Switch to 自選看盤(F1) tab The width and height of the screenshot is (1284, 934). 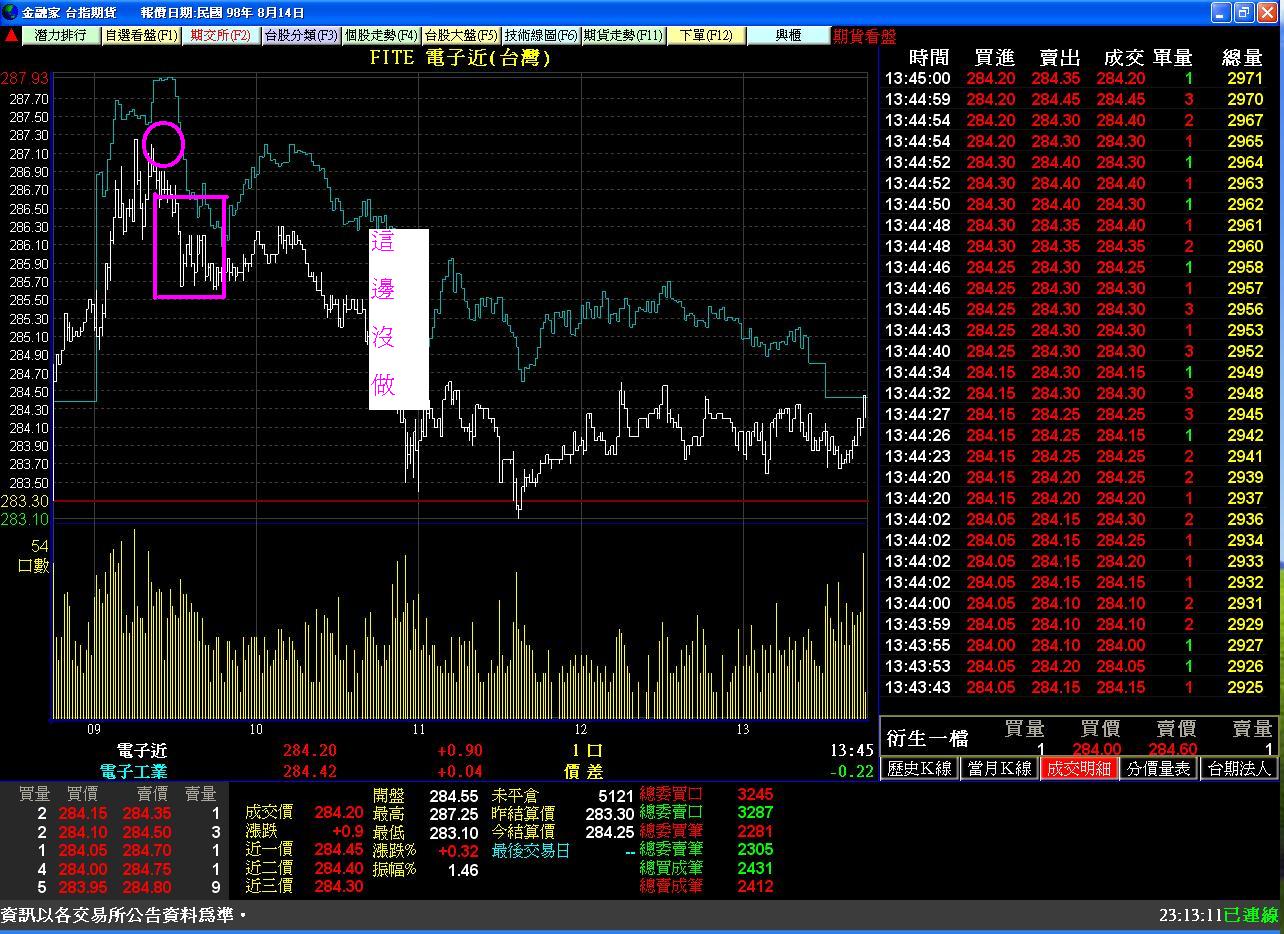pyautogui.click(x=141, y=35)
